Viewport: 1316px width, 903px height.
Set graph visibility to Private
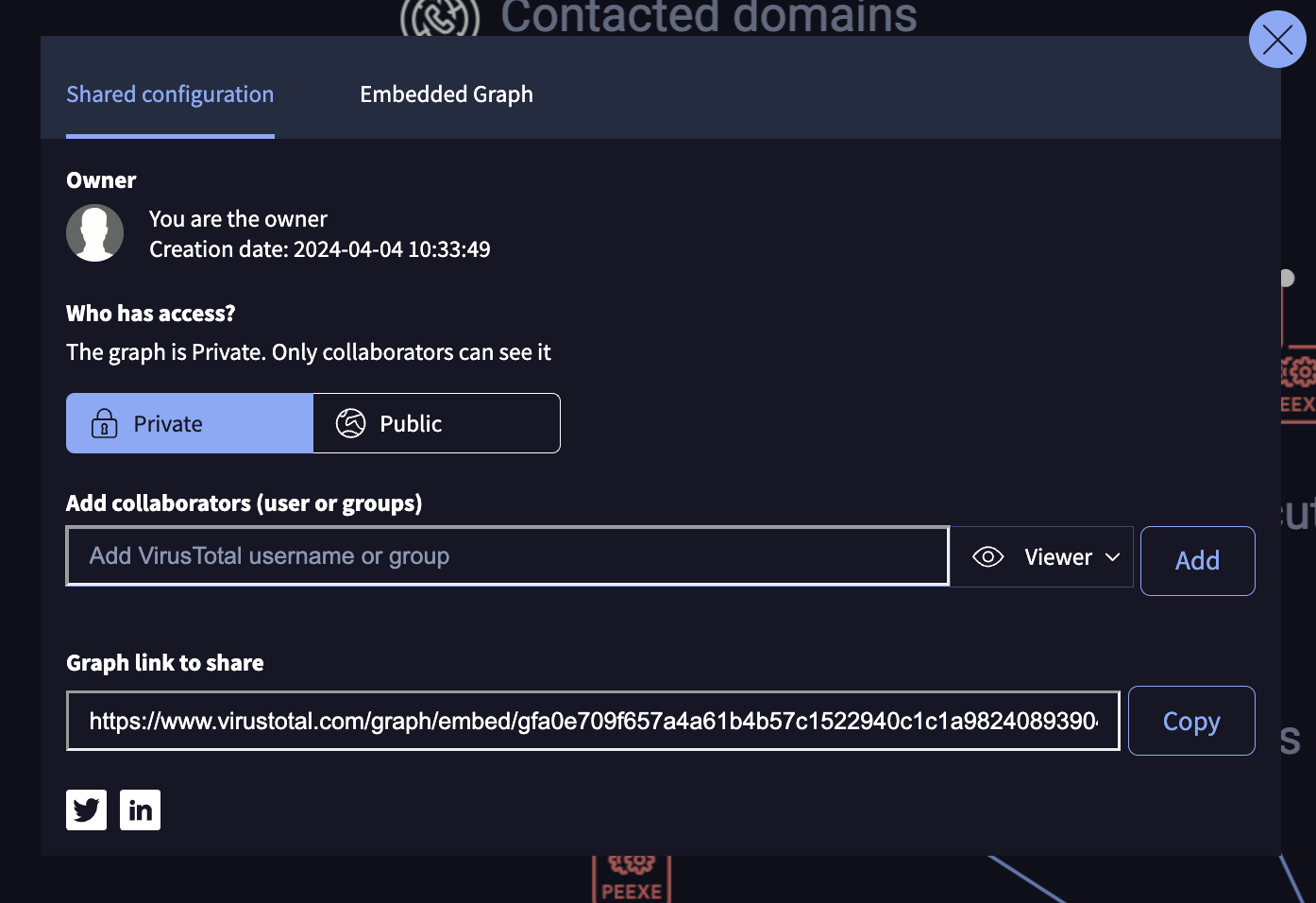190,423
